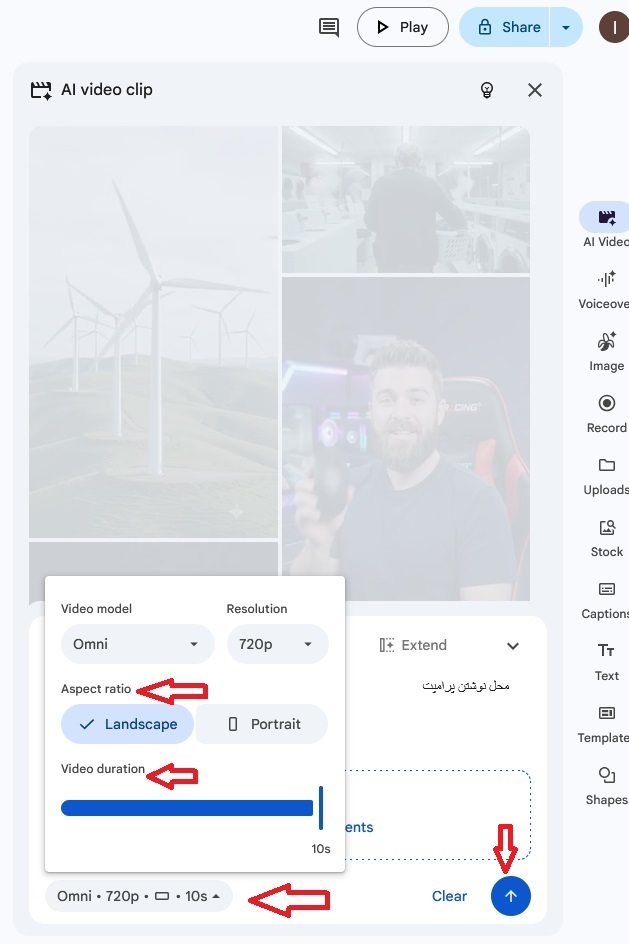629x944 pixels.
Task: Open the Video model Omni dropdown
Action: 138,644
